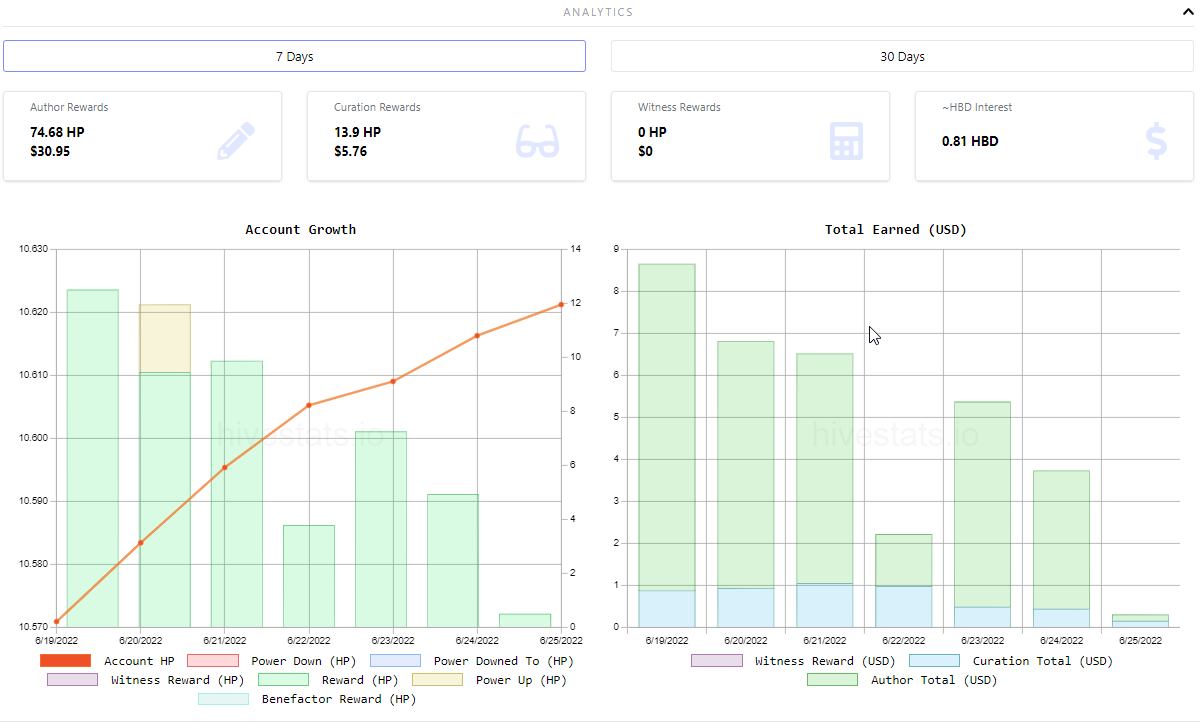The image size is (1200, 722).
Task: Click the Power Up bar on 6/20/2022
Action: [165, 338]
